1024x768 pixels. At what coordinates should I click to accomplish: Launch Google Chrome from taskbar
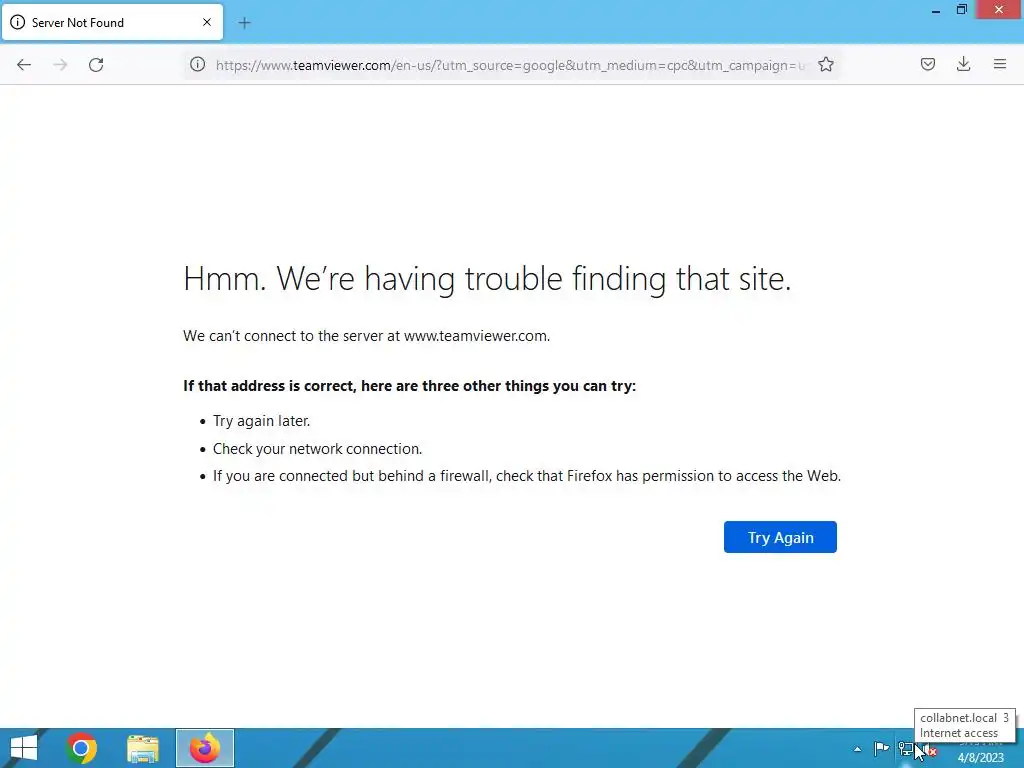click(81, 748)
